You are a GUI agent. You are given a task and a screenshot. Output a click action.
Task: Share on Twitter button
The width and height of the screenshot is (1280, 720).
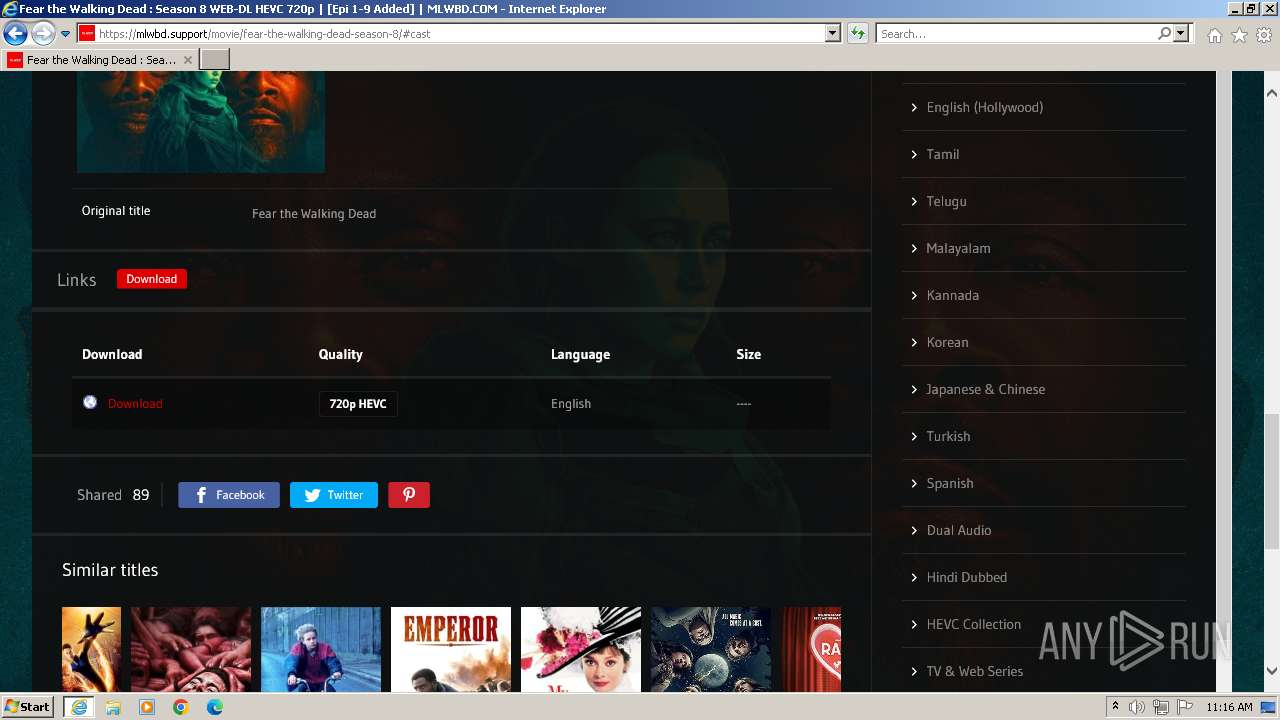334,495
